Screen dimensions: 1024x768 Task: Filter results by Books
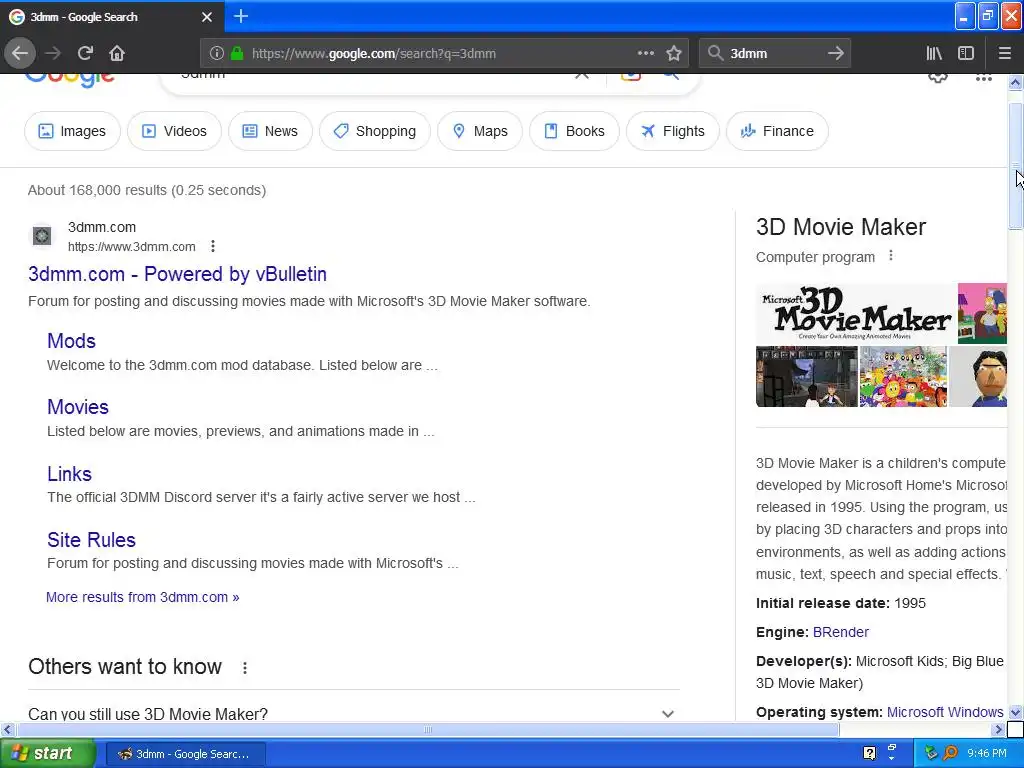pyautogui.click(x=575, y=131)
